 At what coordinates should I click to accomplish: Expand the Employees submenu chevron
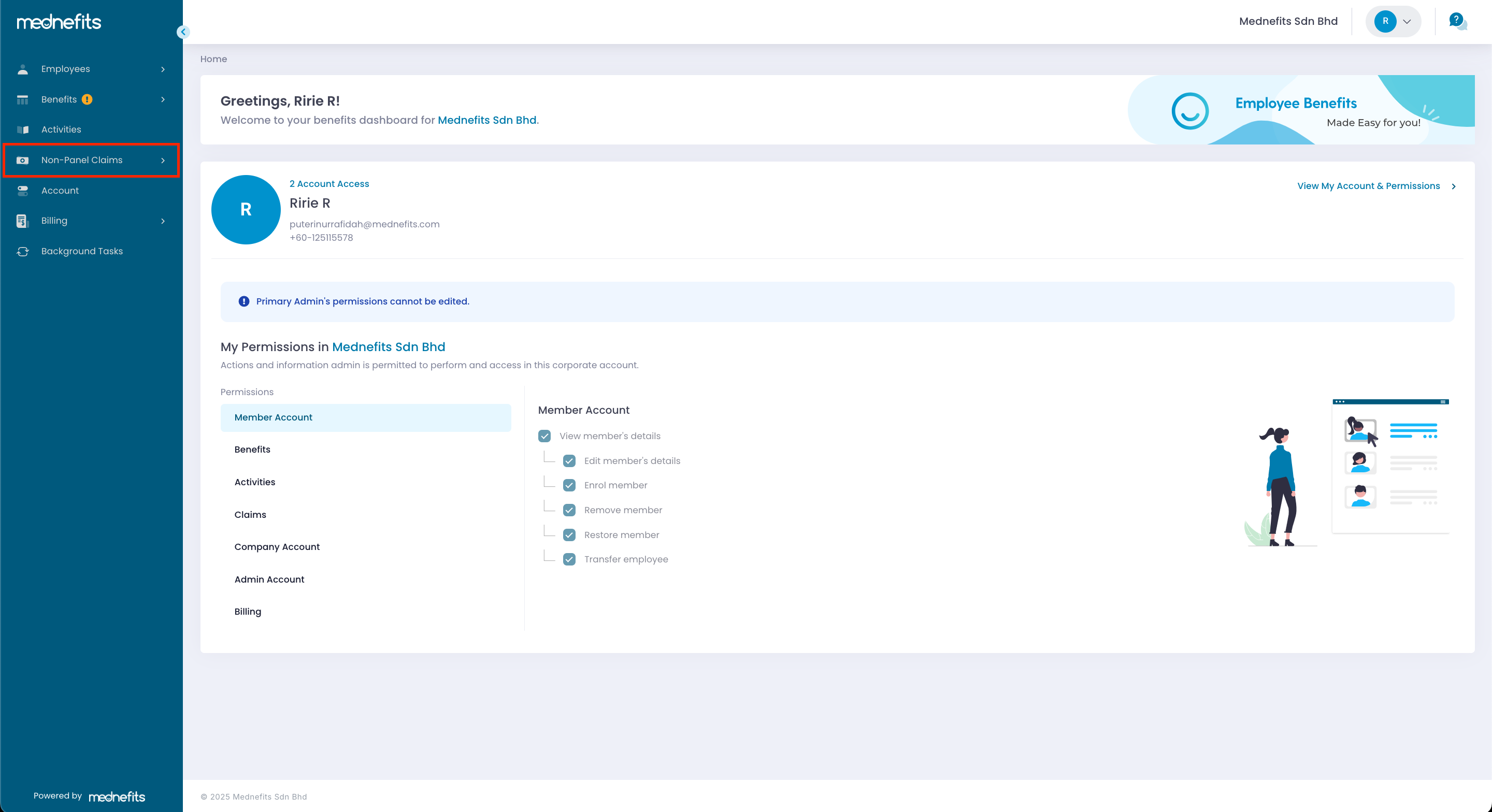click(x=163, y=69)
